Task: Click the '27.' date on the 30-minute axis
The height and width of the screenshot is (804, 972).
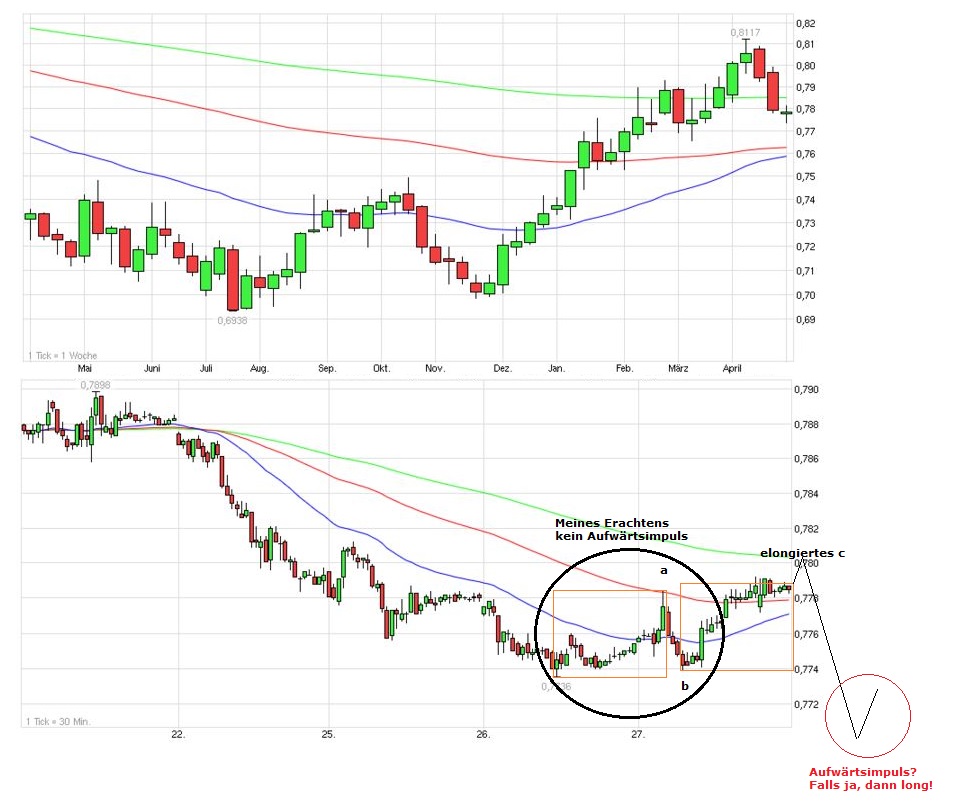Action: [x=638, y=735]
